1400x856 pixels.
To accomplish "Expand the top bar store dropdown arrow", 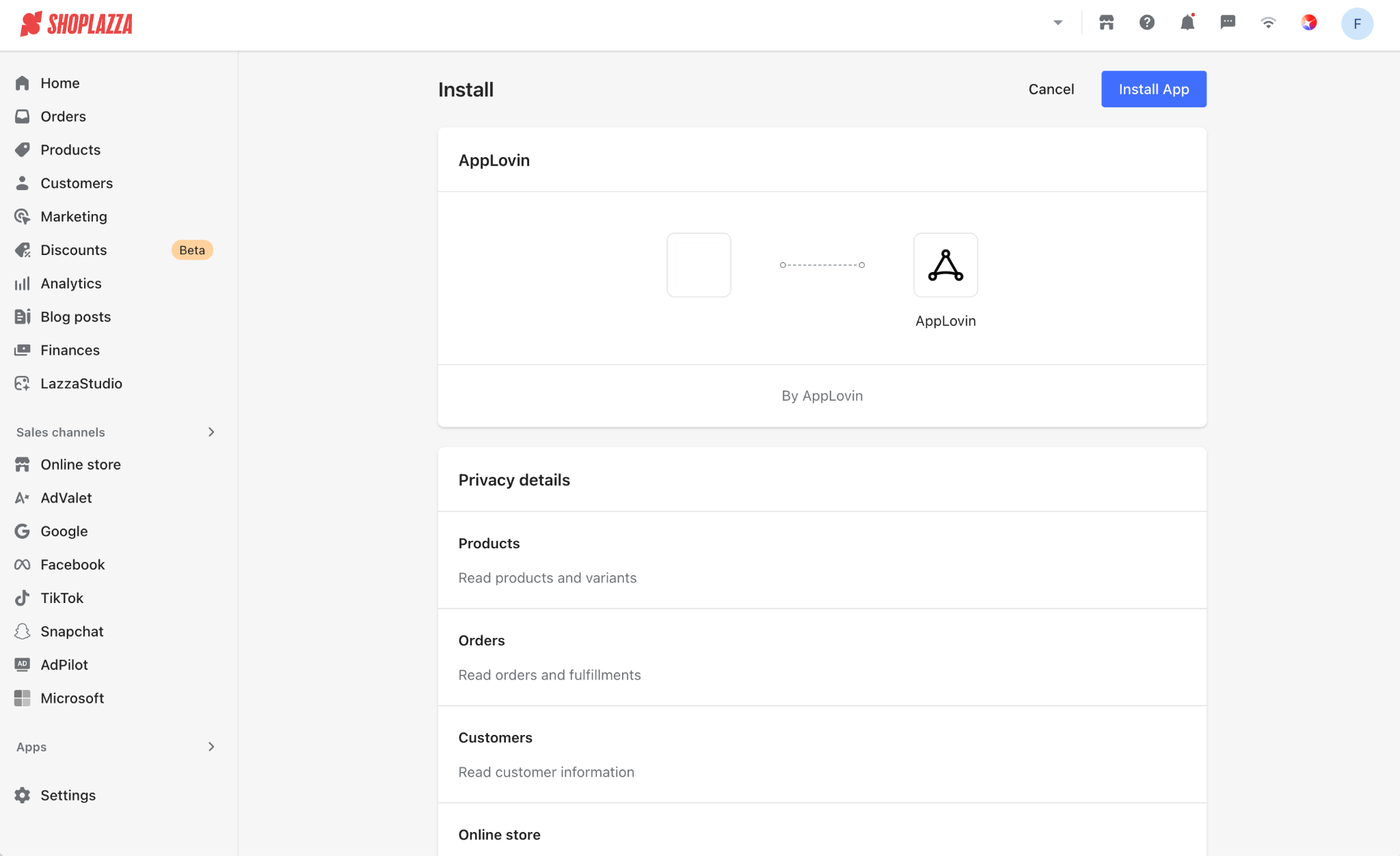I will click(1058, 23).
